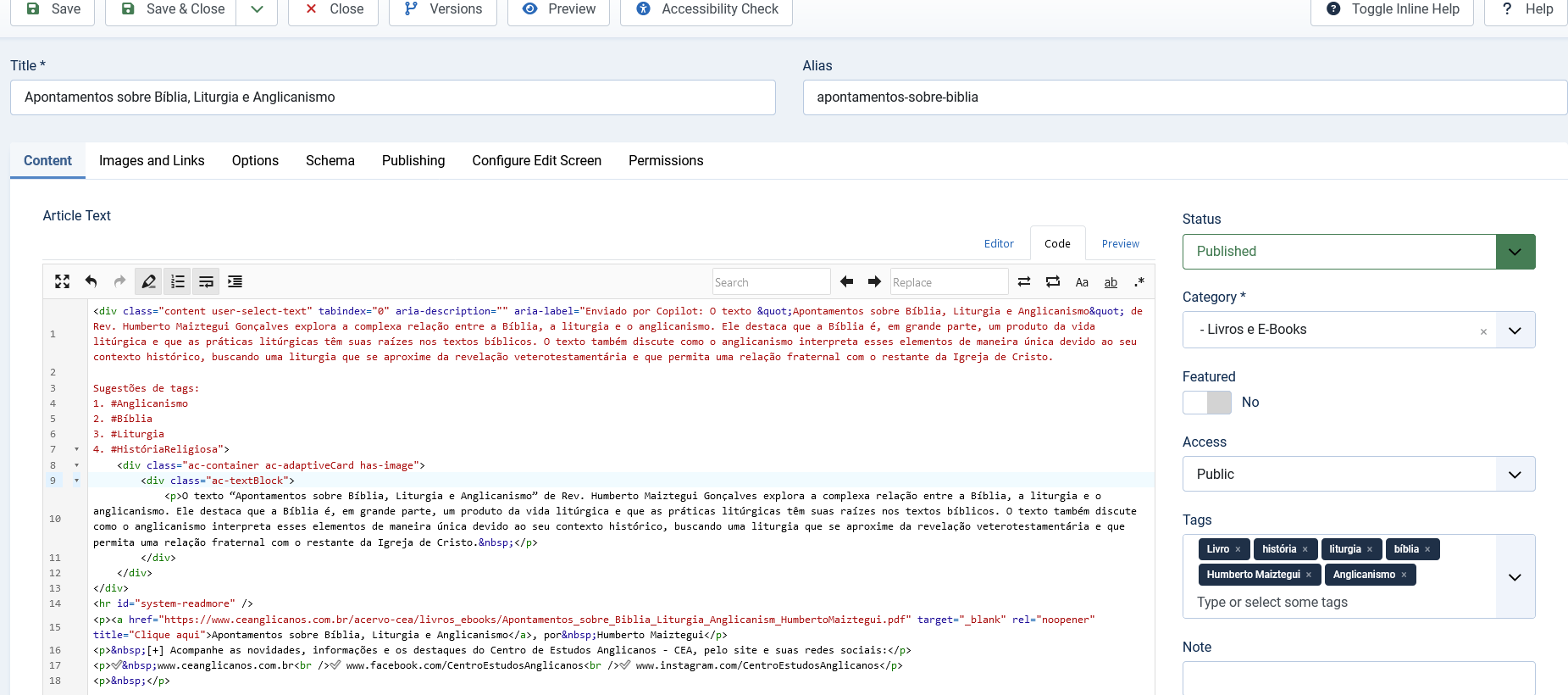Open the Publishing tab
Image resolution: width=1568 pixels, height=695 pixels.
[x=413, y=161]
